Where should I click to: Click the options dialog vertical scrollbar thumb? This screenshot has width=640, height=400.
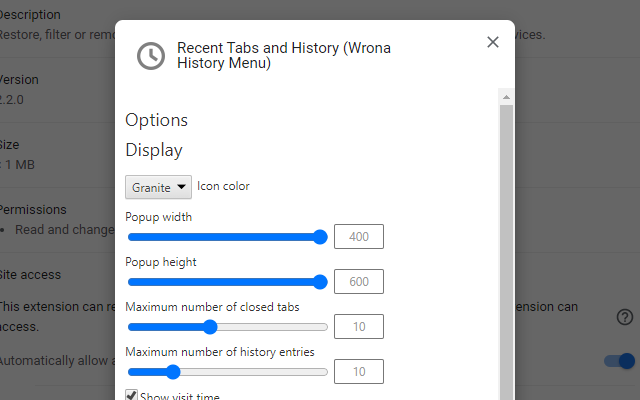click(506, 250)
